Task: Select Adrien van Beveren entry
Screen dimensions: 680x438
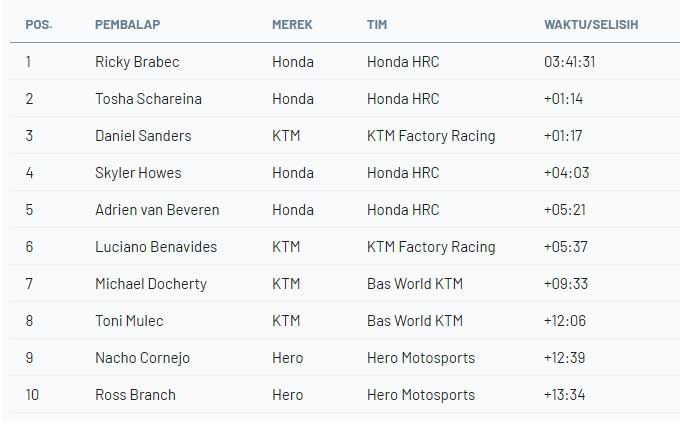Action: coord(157,210)
